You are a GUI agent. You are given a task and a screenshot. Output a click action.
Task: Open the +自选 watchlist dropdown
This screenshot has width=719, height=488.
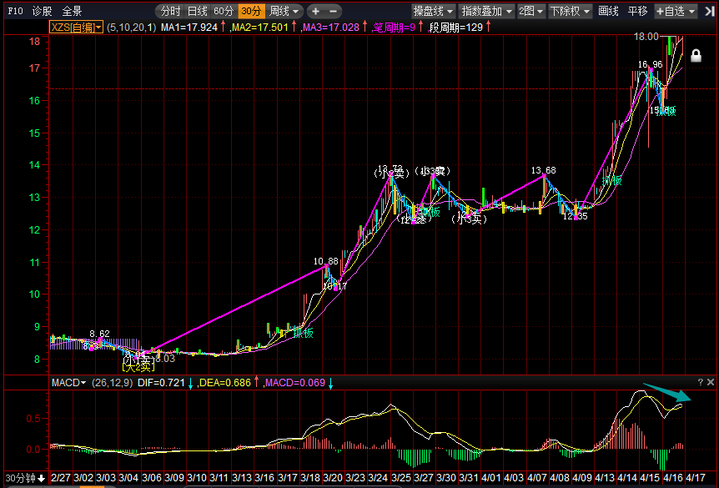(x=676, y=11)
